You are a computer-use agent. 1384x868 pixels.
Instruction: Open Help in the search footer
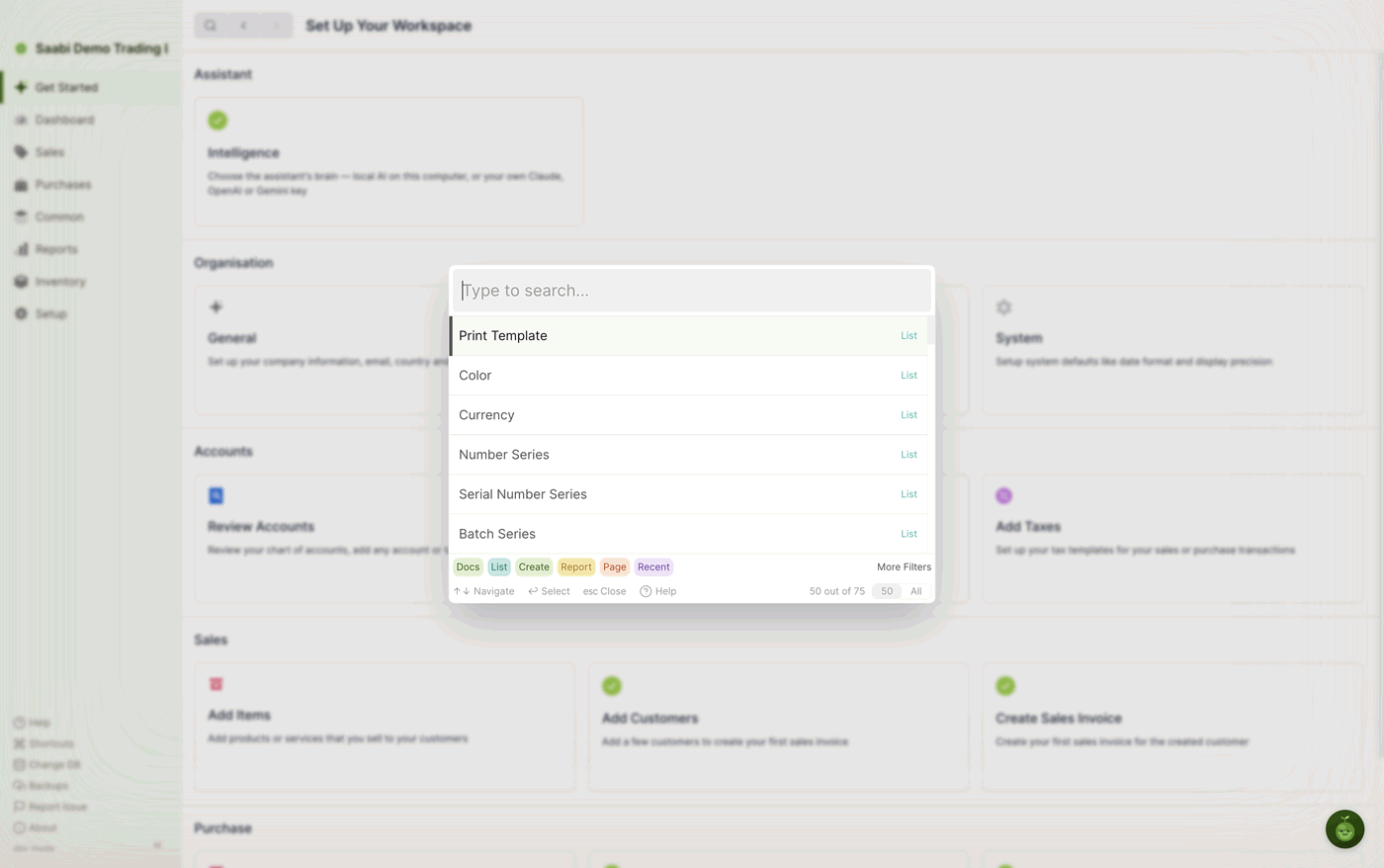(x=658, y=591)
